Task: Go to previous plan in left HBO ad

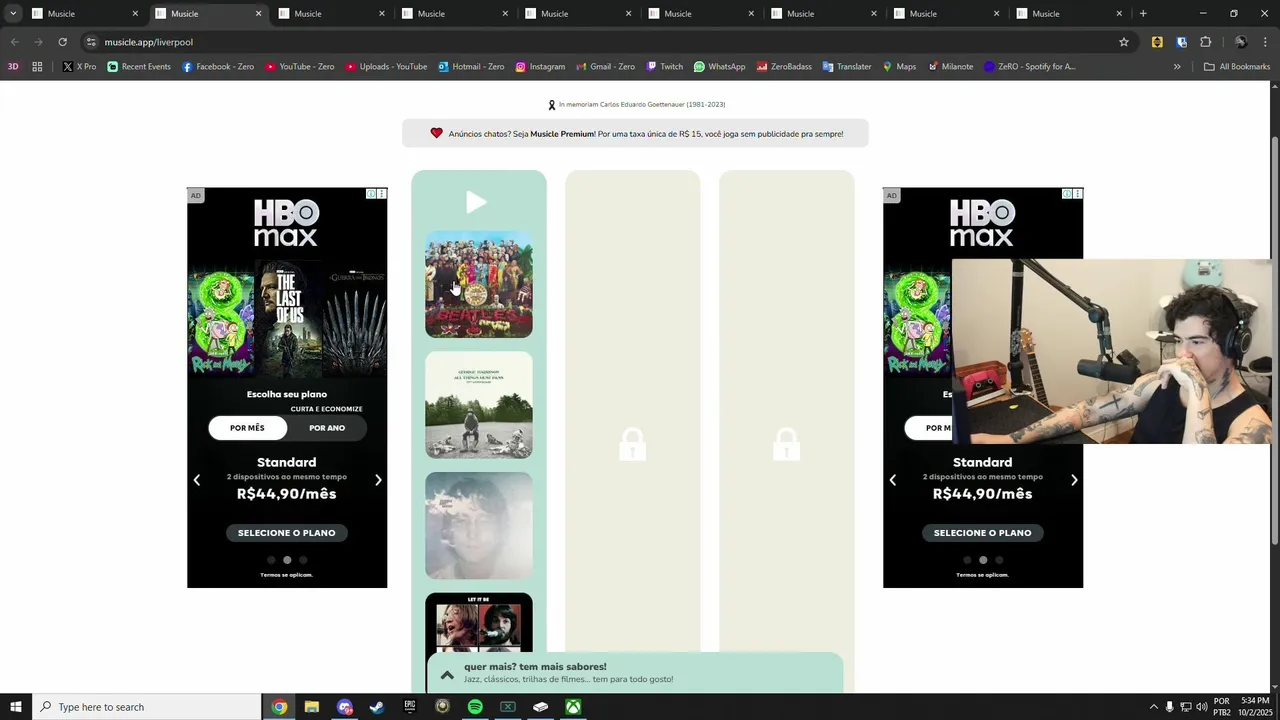Action: pos(197,480)
